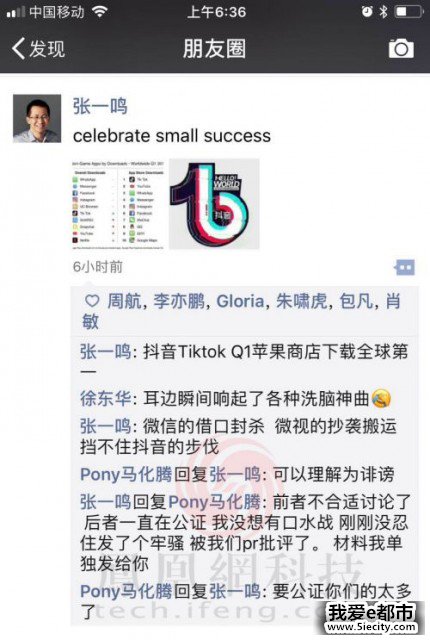Tap Gloria in the likes list
Viewport: 430px width, 640px height.
coord(240,302)
